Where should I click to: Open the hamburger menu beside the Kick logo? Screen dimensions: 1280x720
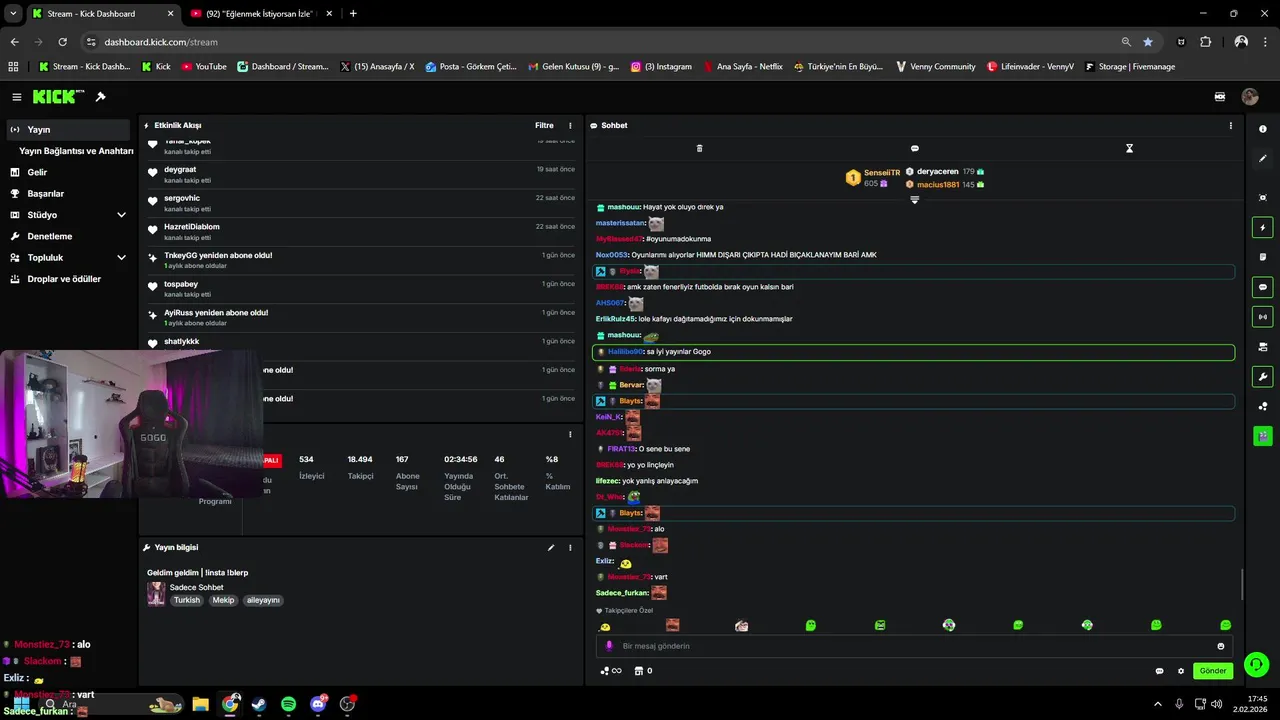point(17,97)
